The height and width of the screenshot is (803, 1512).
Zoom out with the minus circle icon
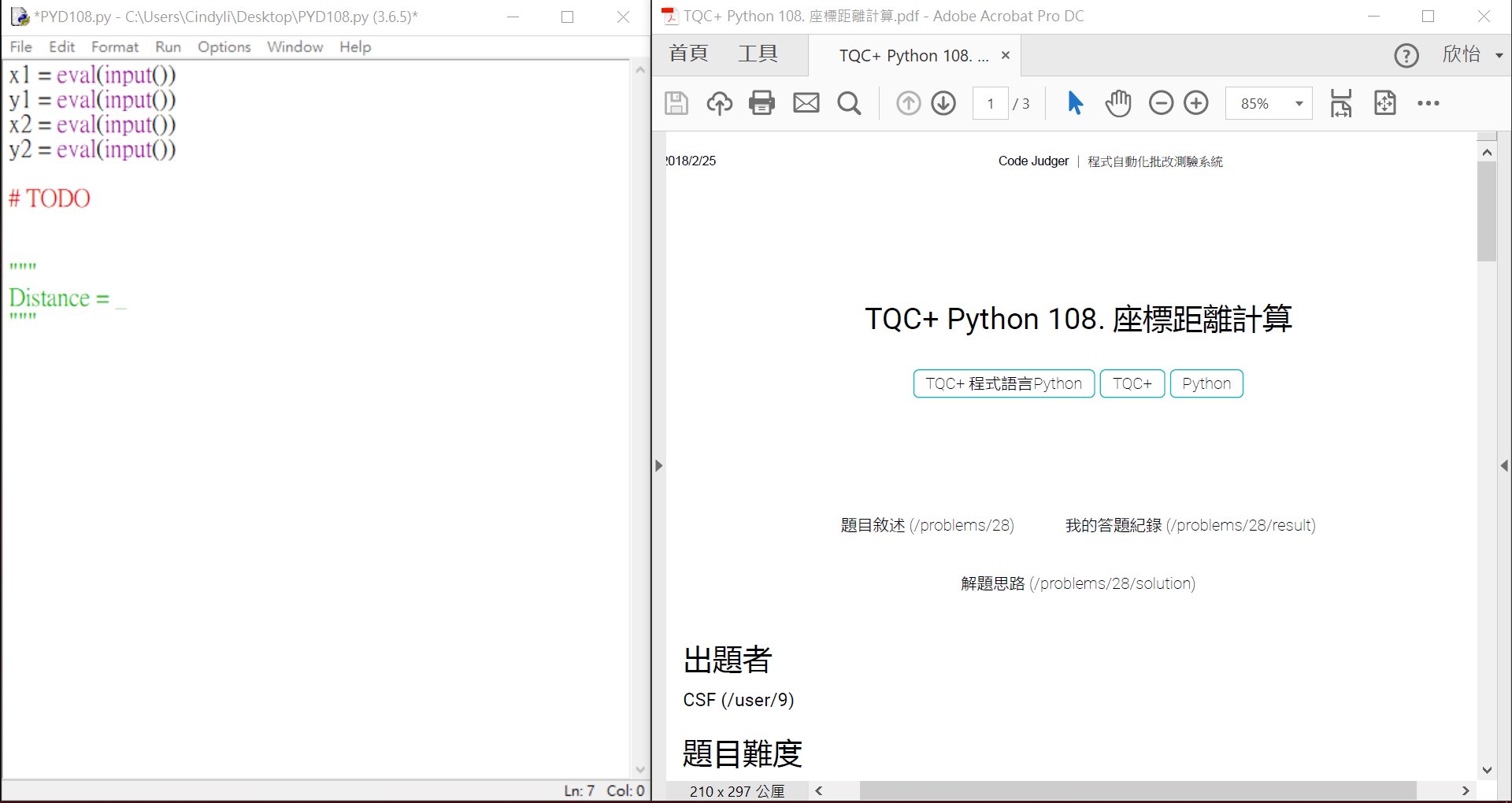click(x=1161, y=103)
